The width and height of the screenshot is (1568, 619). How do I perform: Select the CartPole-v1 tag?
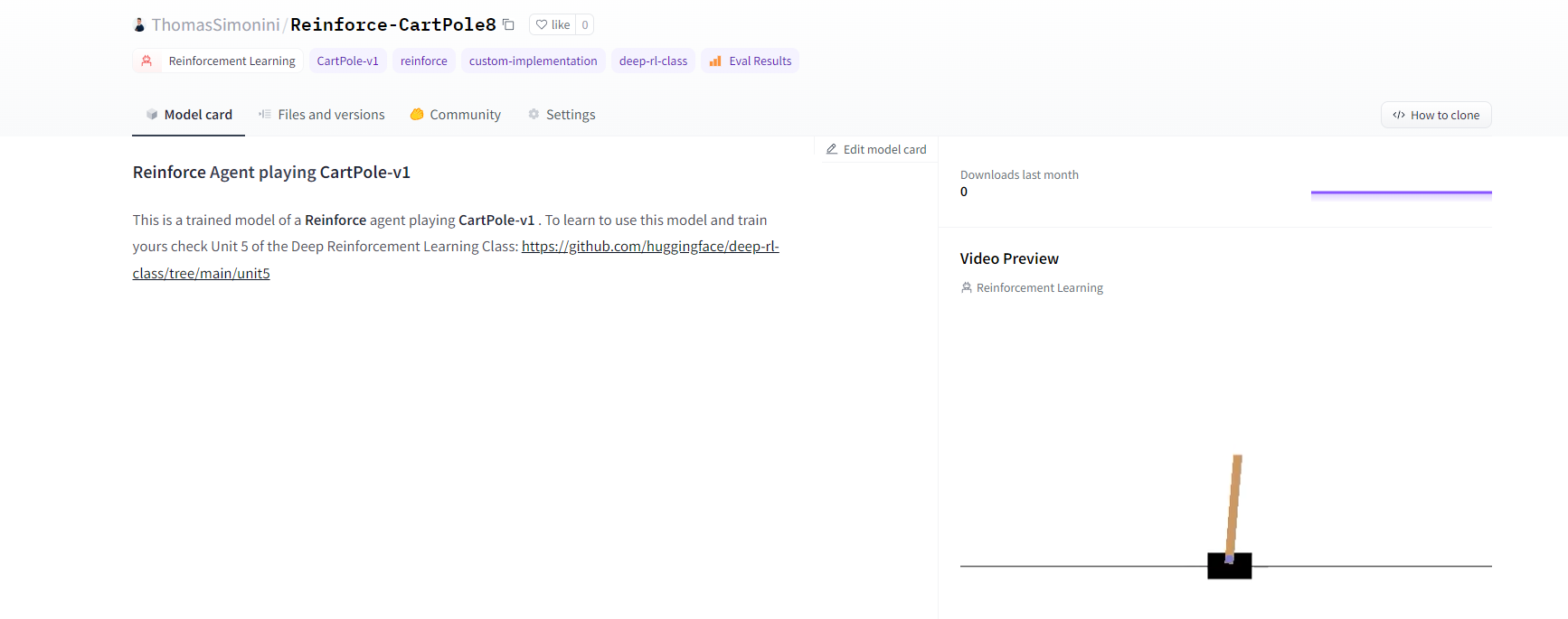click(x=347, y=61)
